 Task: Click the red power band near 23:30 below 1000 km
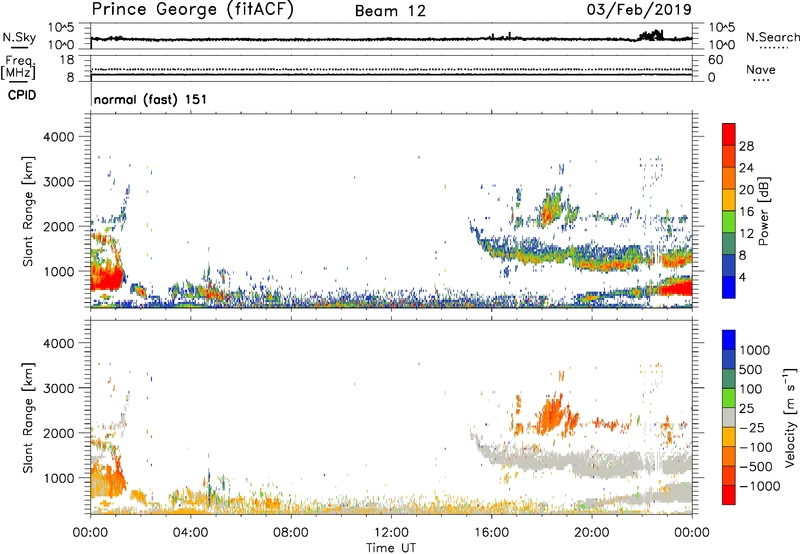pyautogui.click(x=676, y=288)
